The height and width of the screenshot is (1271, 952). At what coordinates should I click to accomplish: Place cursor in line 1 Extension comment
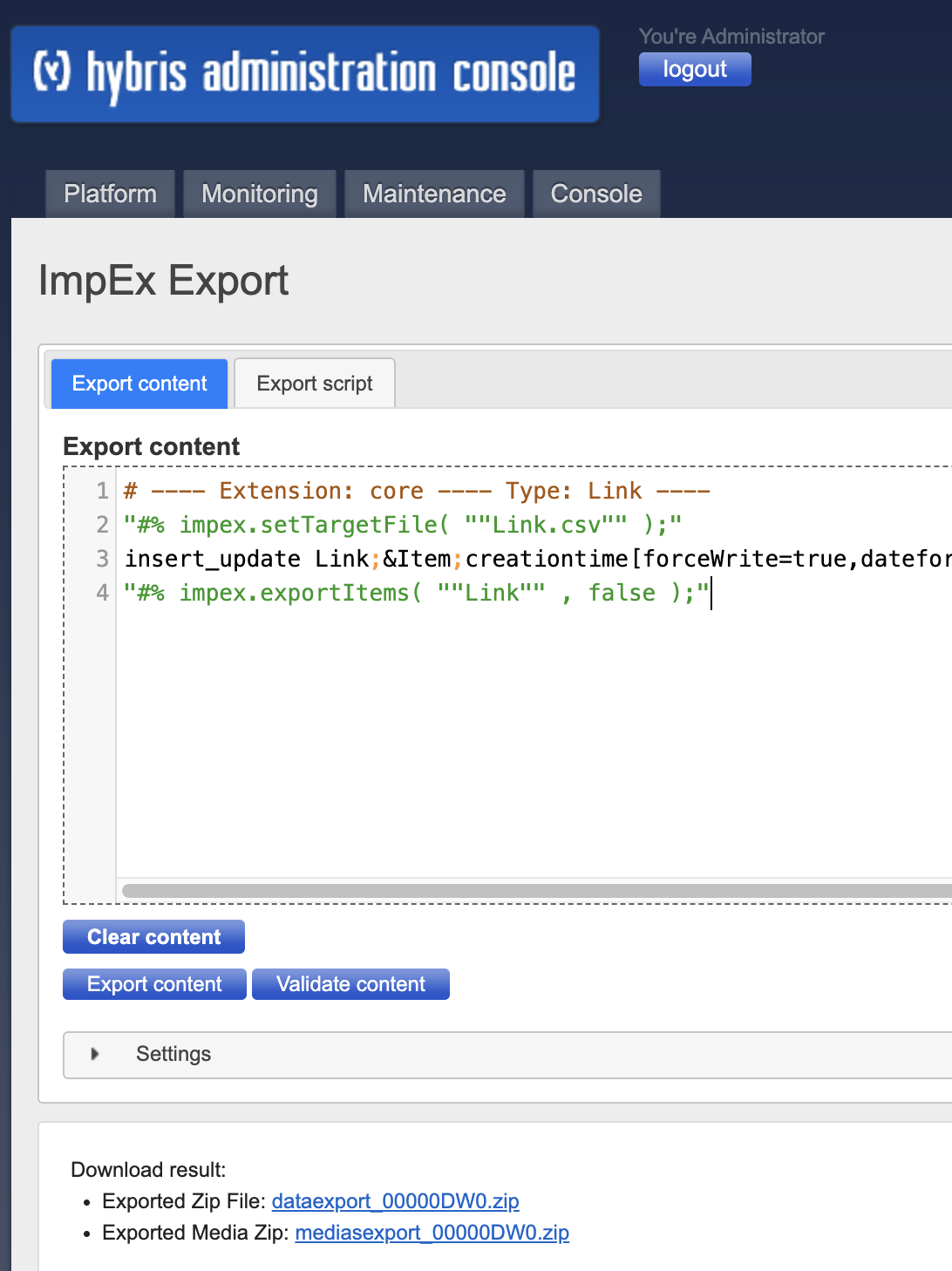click(417, 491)
